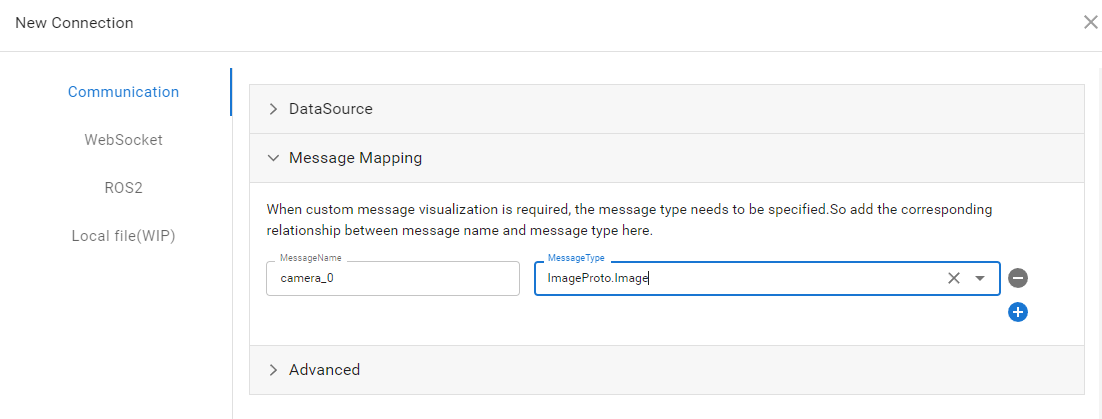Focus the MessageName field containing camera_0
This screenshot has width=1102, height=419.
coord(392,279)
